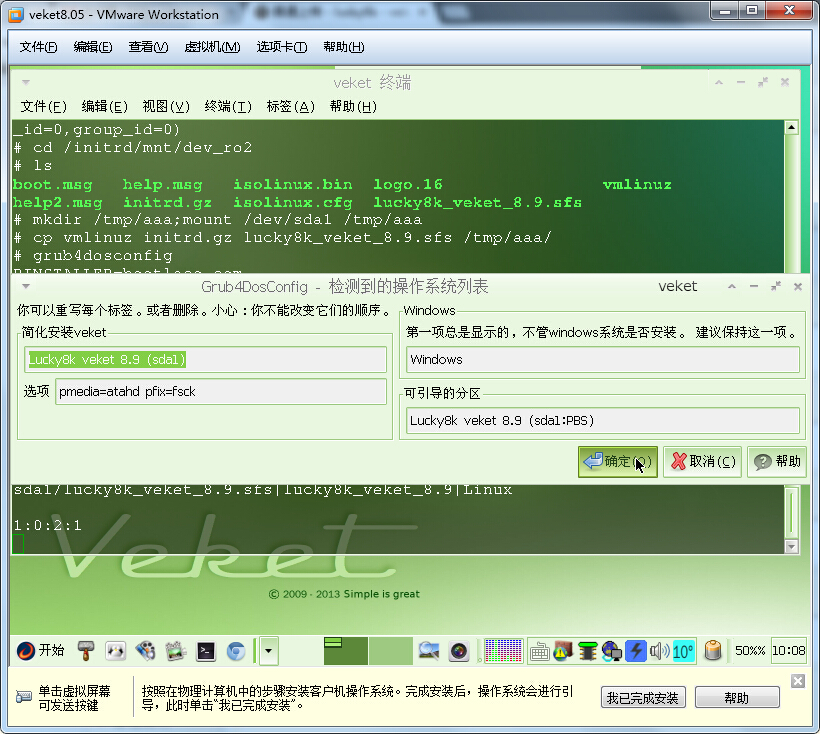Click the memory chip tray icon
This screenshot has height=734, width=820.
588,651
